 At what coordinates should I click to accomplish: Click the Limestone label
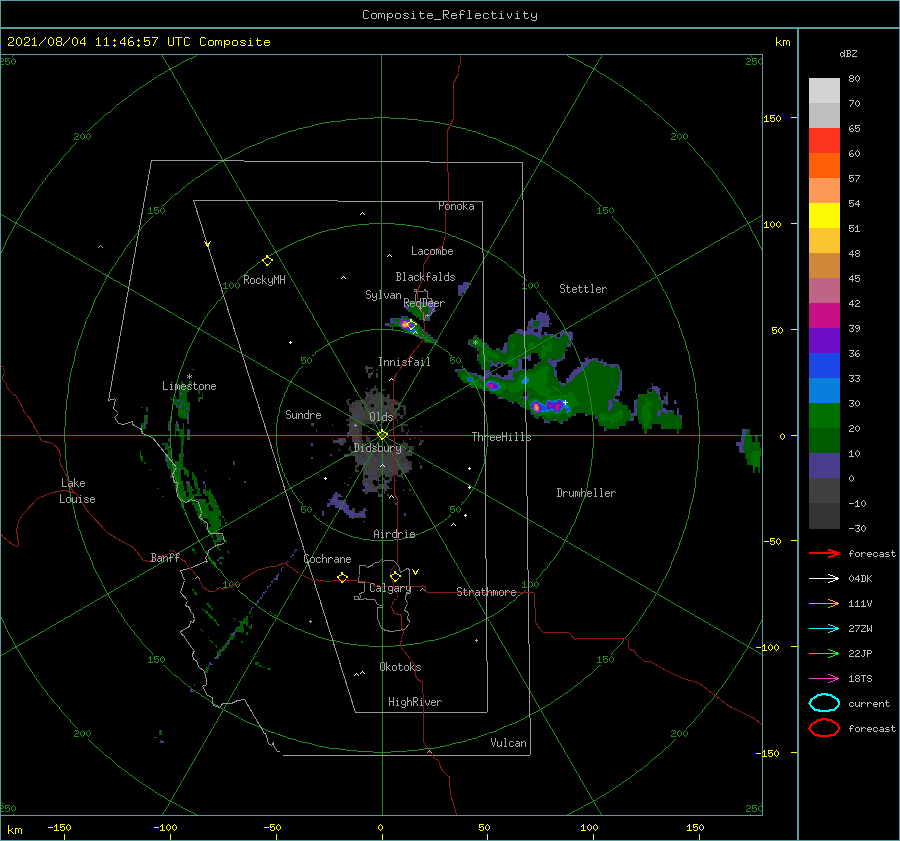[189, 386]
